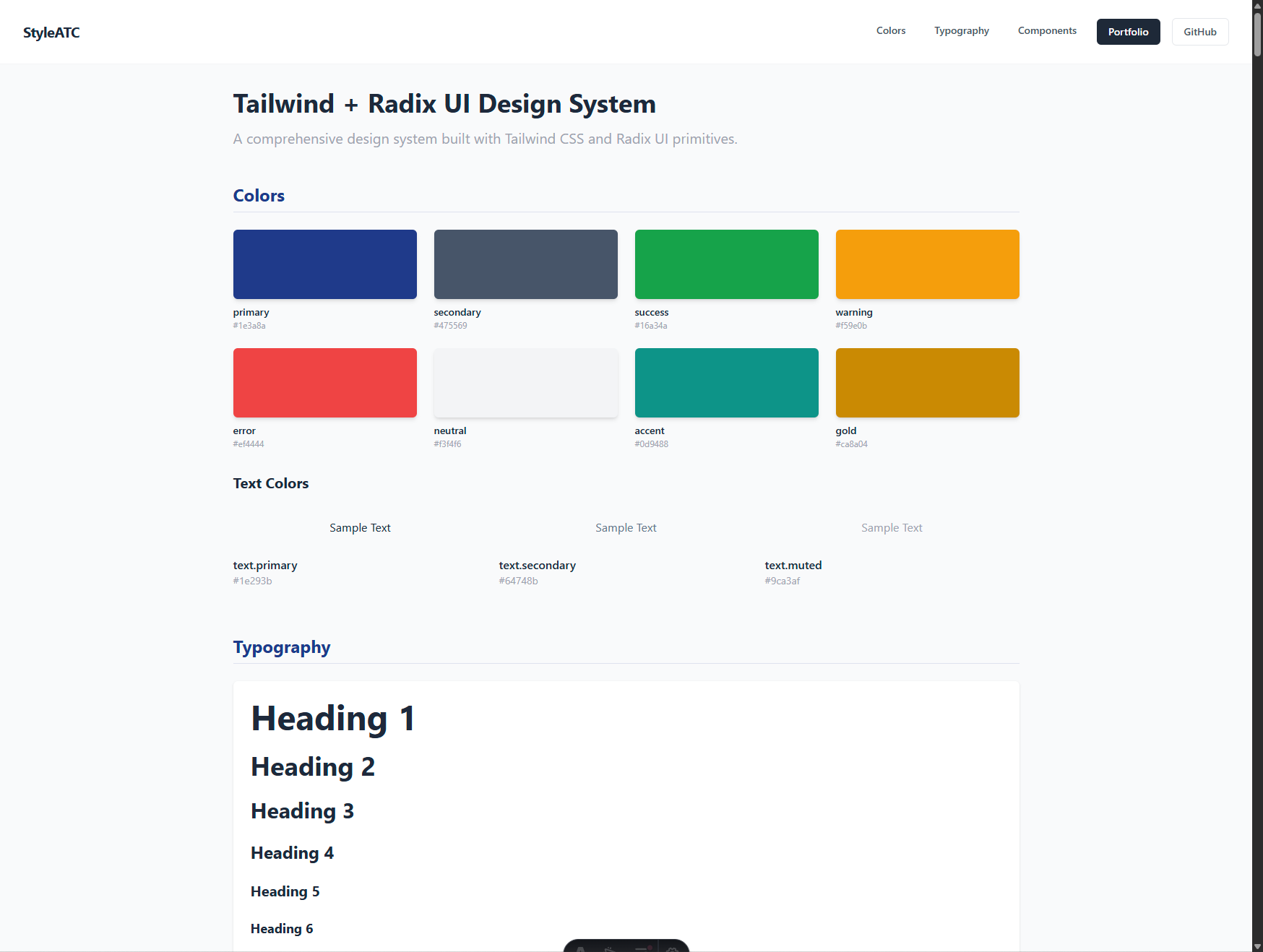Click the Heading 2 sample
The height and width of the screenshot is (952, 1263).
[x=313, y=767]
